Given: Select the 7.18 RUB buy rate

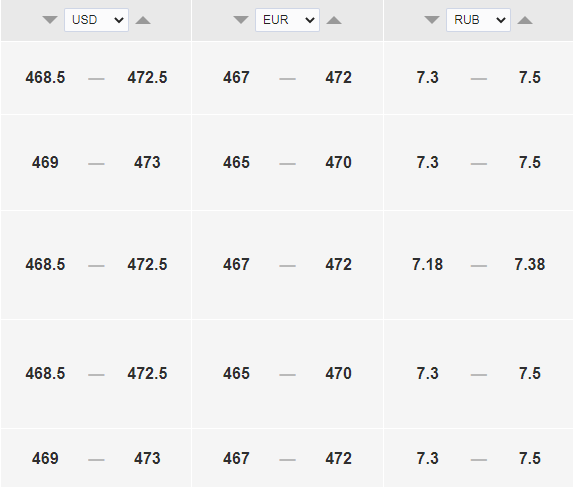Looking at the screenshot, I should [x=428, y=265].
